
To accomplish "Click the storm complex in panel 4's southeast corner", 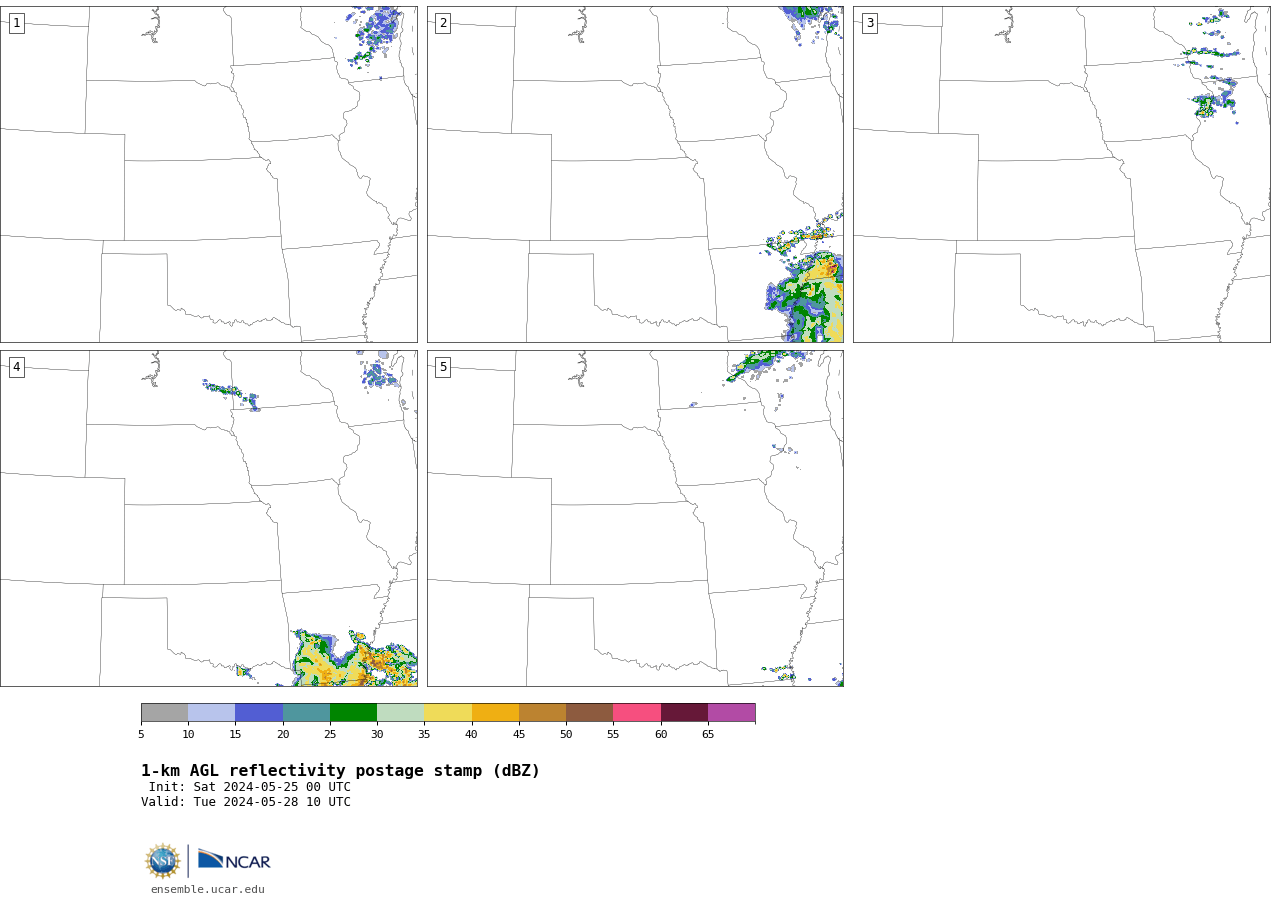I will (x=355, y=659).
